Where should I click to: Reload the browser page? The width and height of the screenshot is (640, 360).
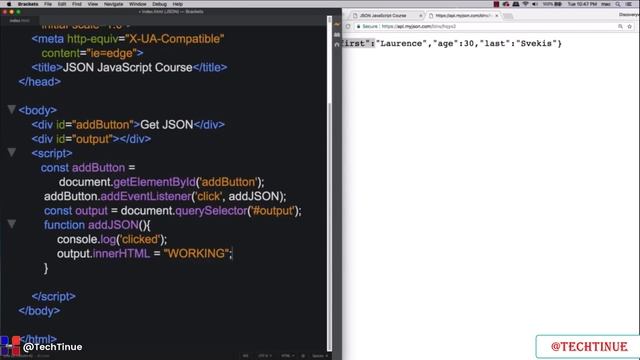click(348, 26)
